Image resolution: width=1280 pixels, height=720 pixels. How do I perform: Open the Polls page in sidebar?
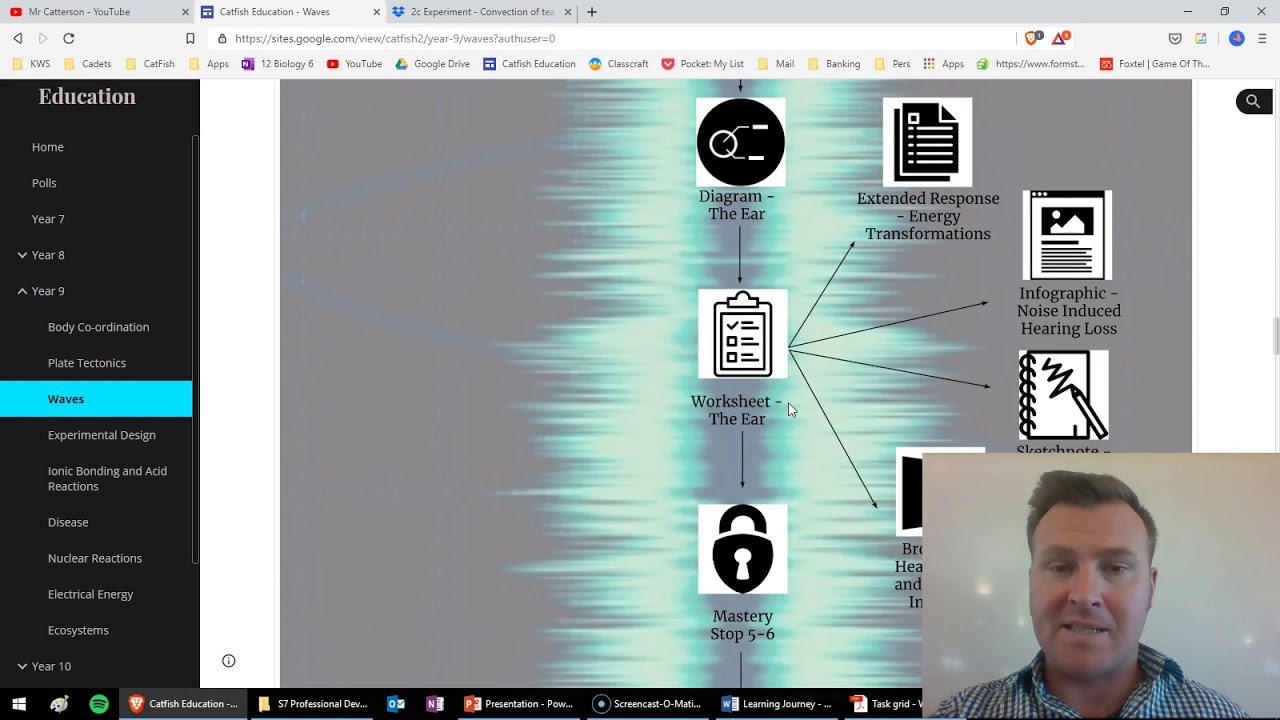pos(44,183)
